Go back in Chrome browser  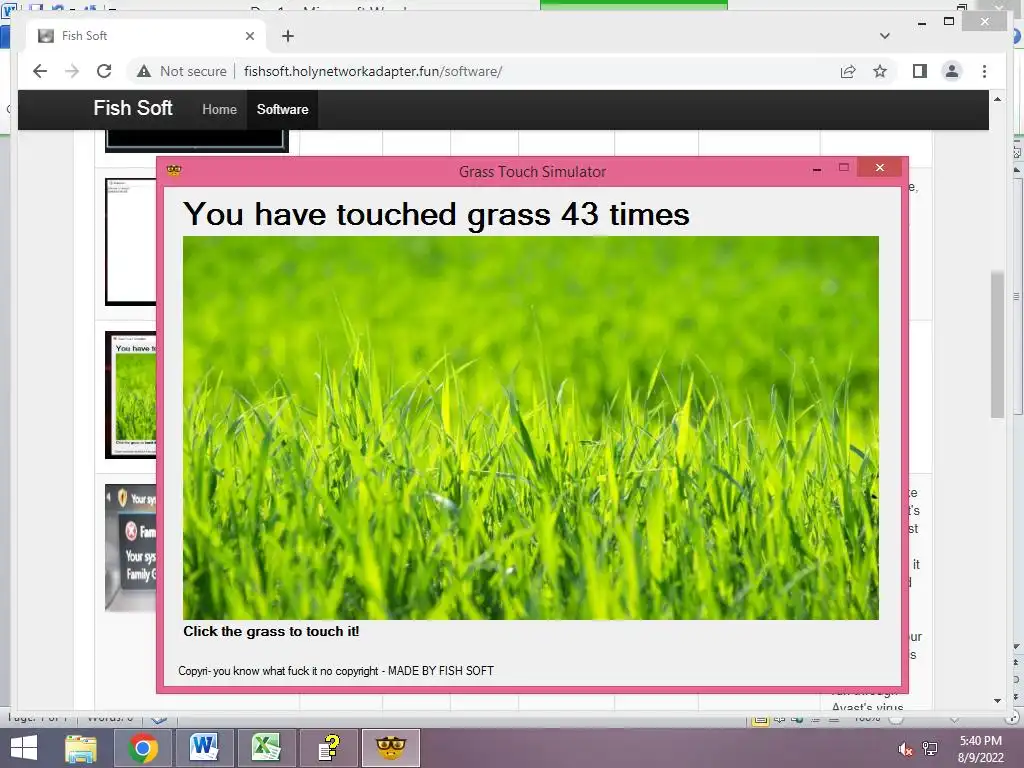[40, 71]
